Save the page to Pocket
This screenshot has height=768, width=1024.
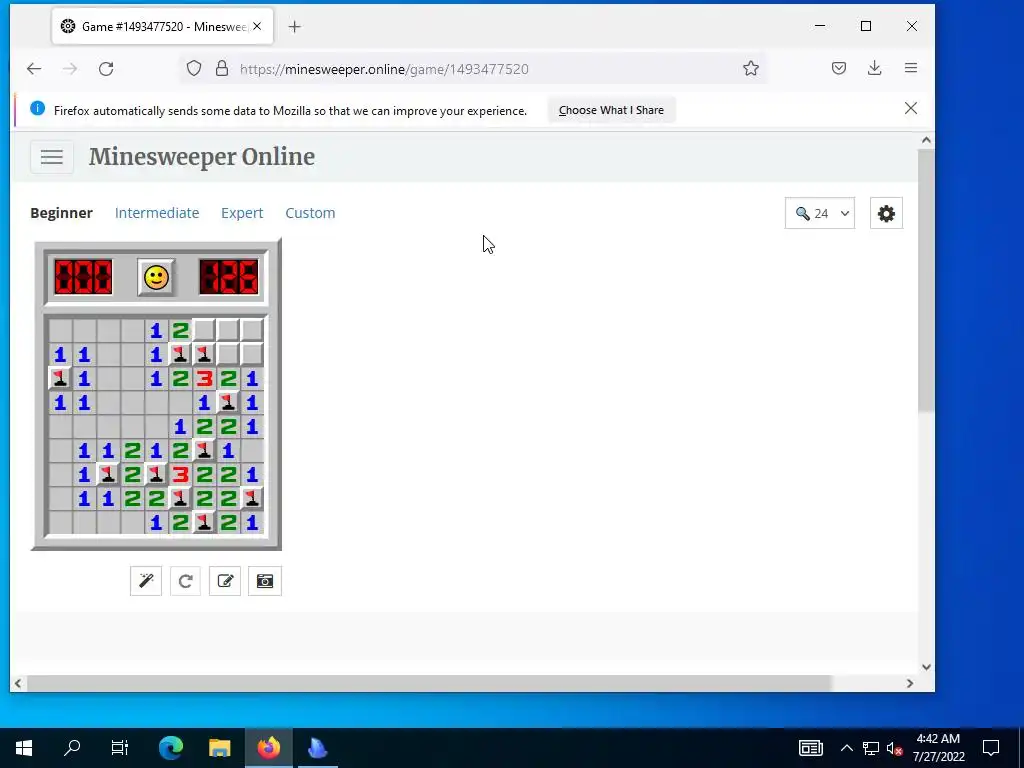839,68
